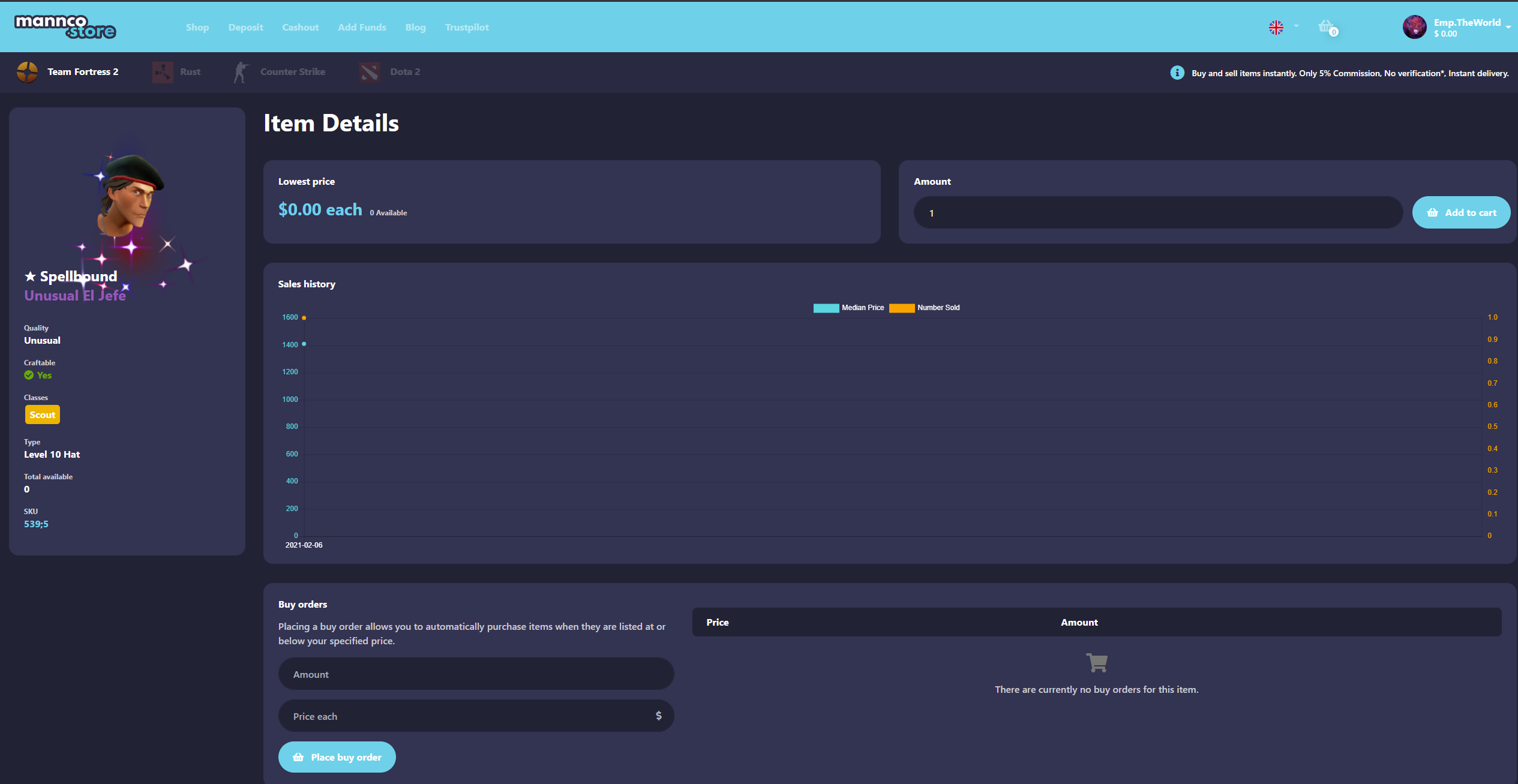Select the Team Fortress 2 game icon
The image size is (1518, 784).
point(27,72)
